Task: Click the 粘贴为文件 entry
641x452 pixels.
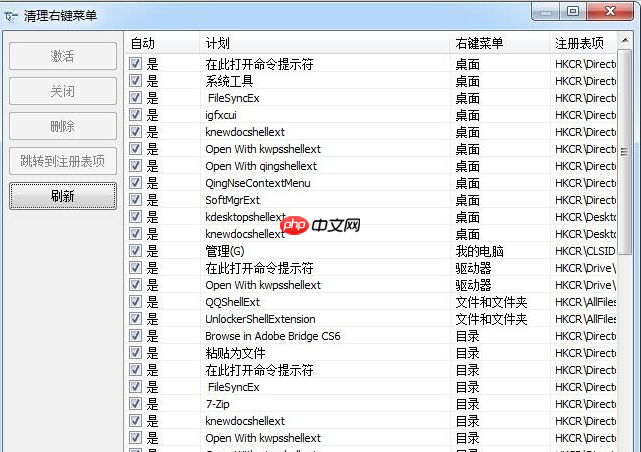Action: click(235, 353)
